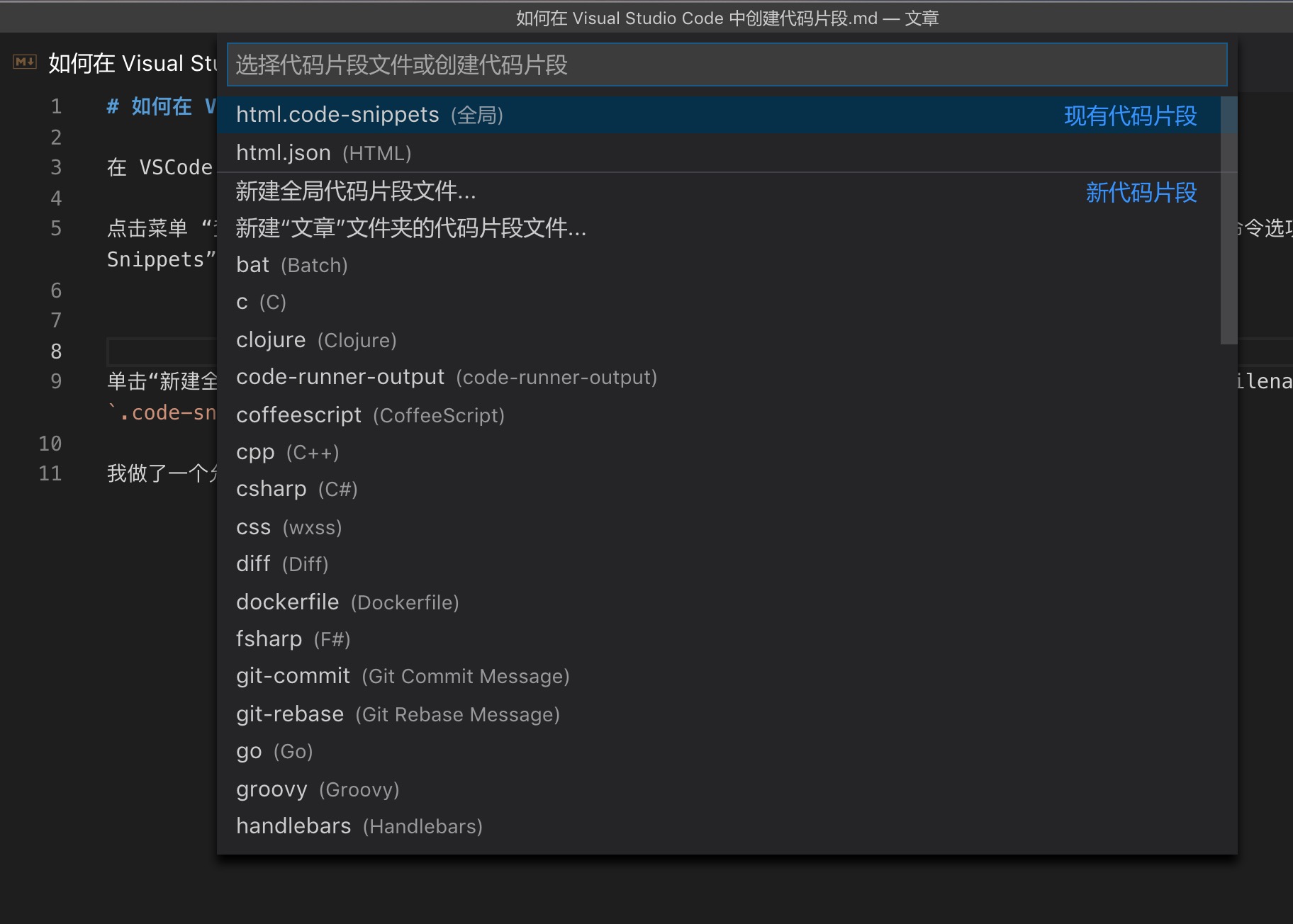Choose handlebars (Handlebars) entry
This screenshot has width=1293, height=924.
click(x=359, y=826)
